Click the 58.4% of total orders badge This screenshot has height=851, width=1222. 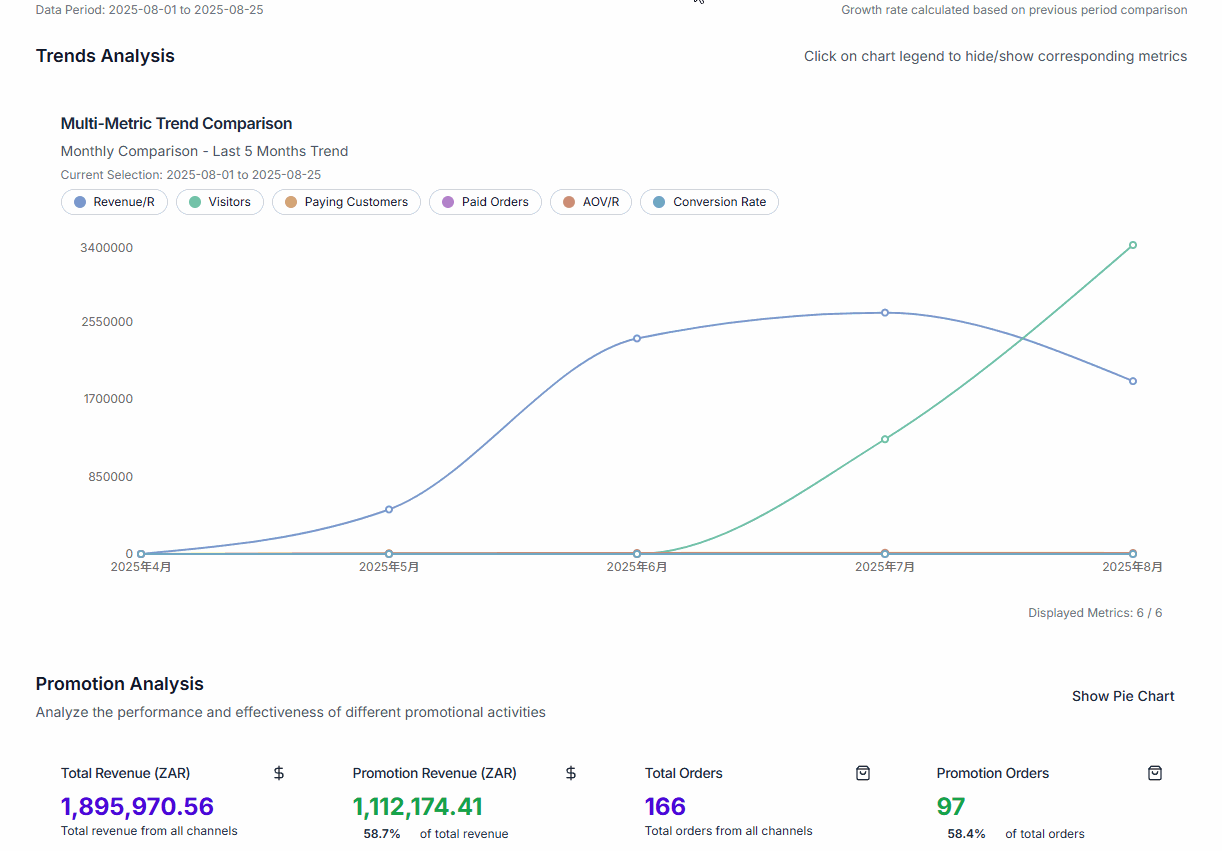tap(966, 833)
